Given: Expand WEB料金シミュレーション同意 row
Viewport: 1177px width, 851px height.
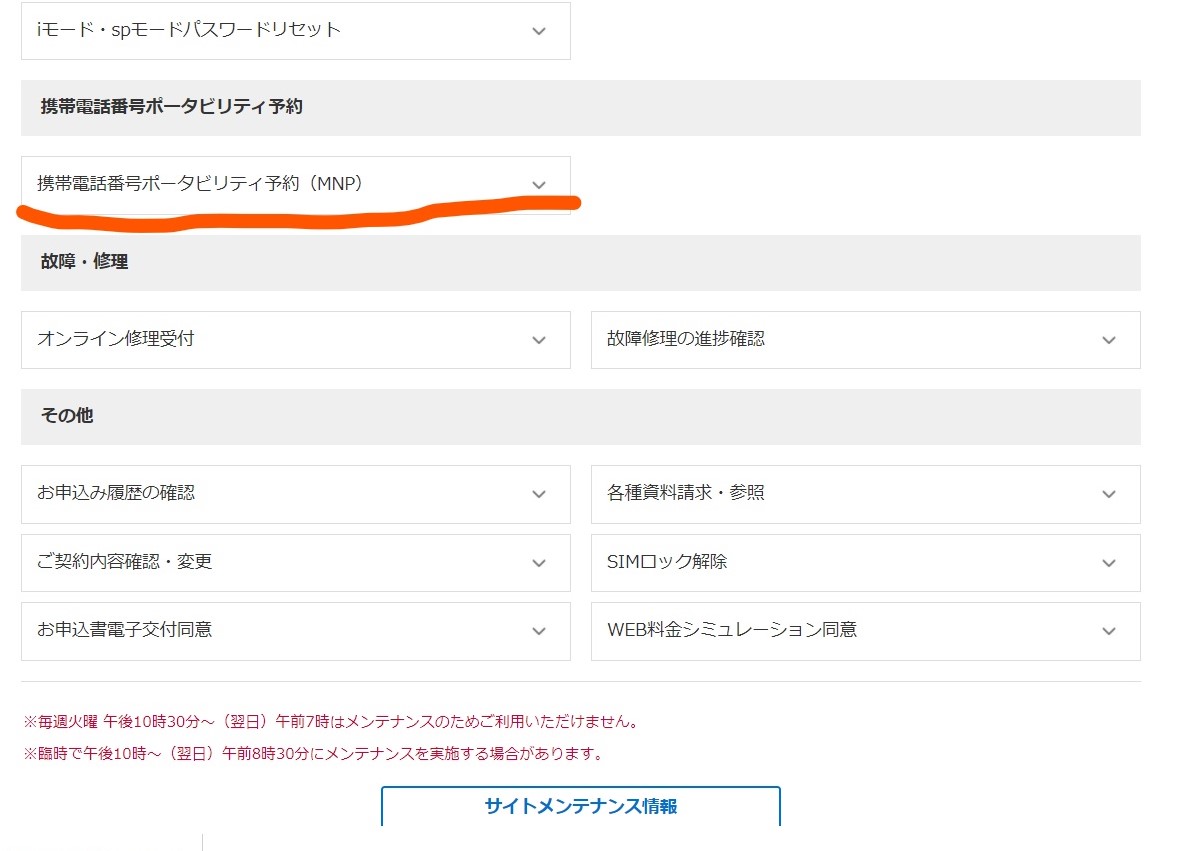Looking at the screenshot, I should point(865,631).
